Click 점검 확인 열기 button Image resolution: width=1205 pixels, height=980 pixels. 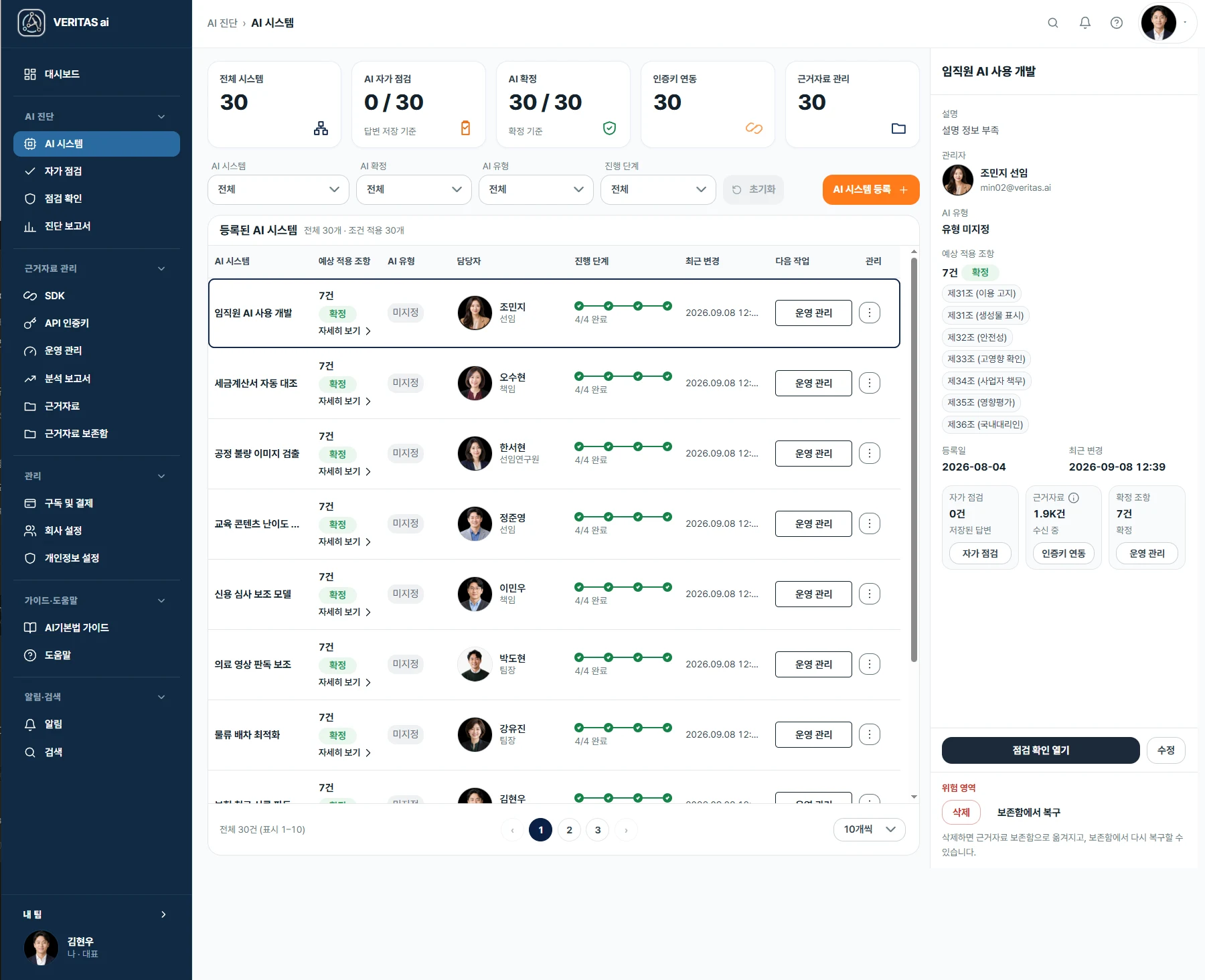[x=1041, y=750]
